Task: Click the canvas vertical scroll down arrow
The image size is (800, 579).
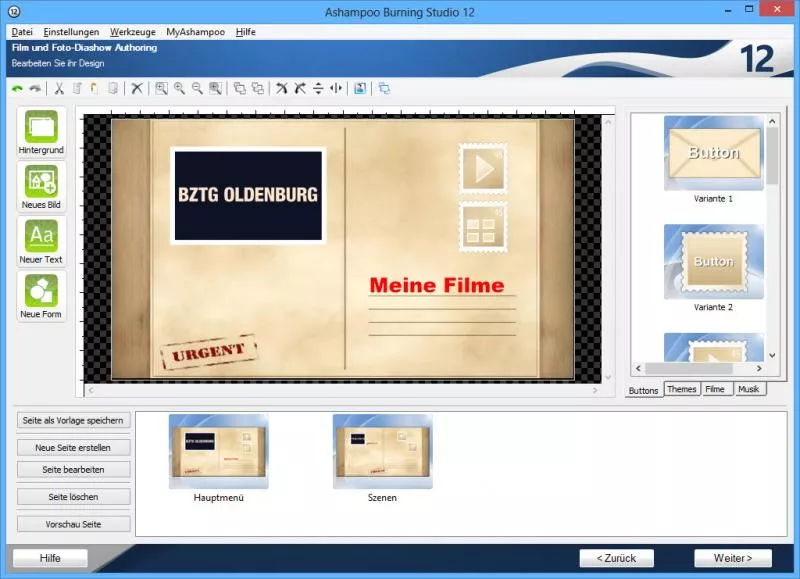Action: point(608,377)
